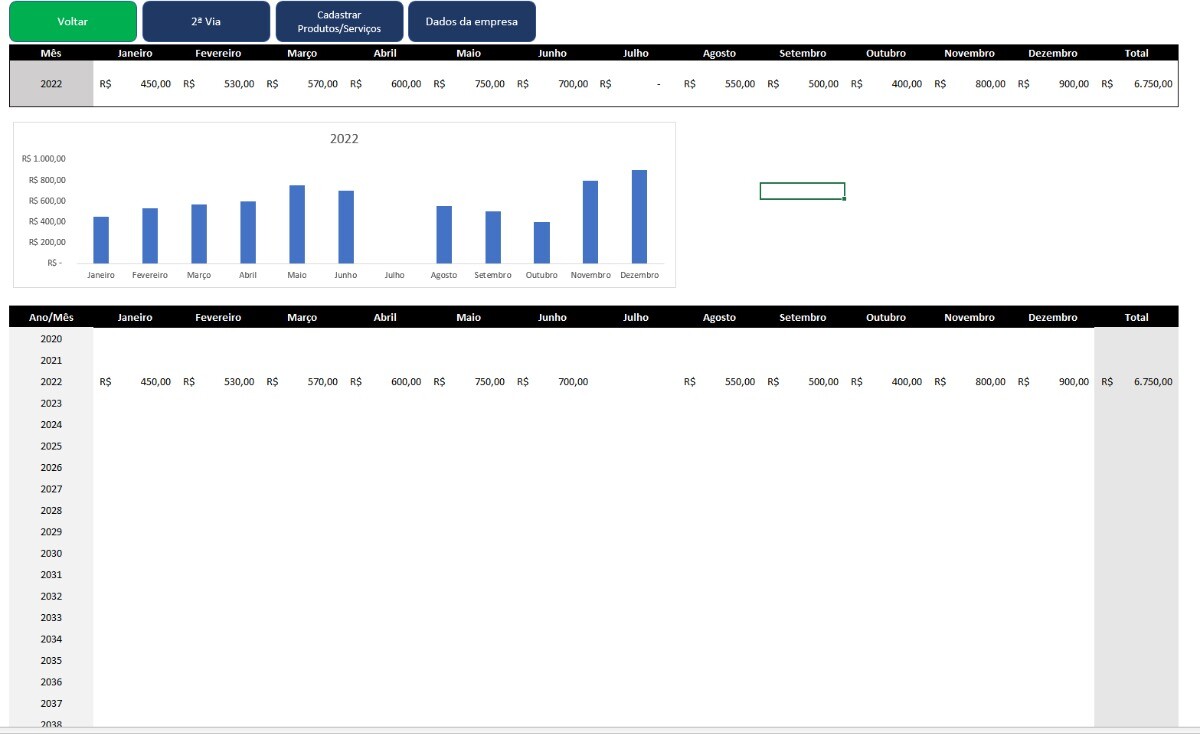Click the 2022 chart title
Viewport: 1200px width, 734px height.
click(344, 139)
